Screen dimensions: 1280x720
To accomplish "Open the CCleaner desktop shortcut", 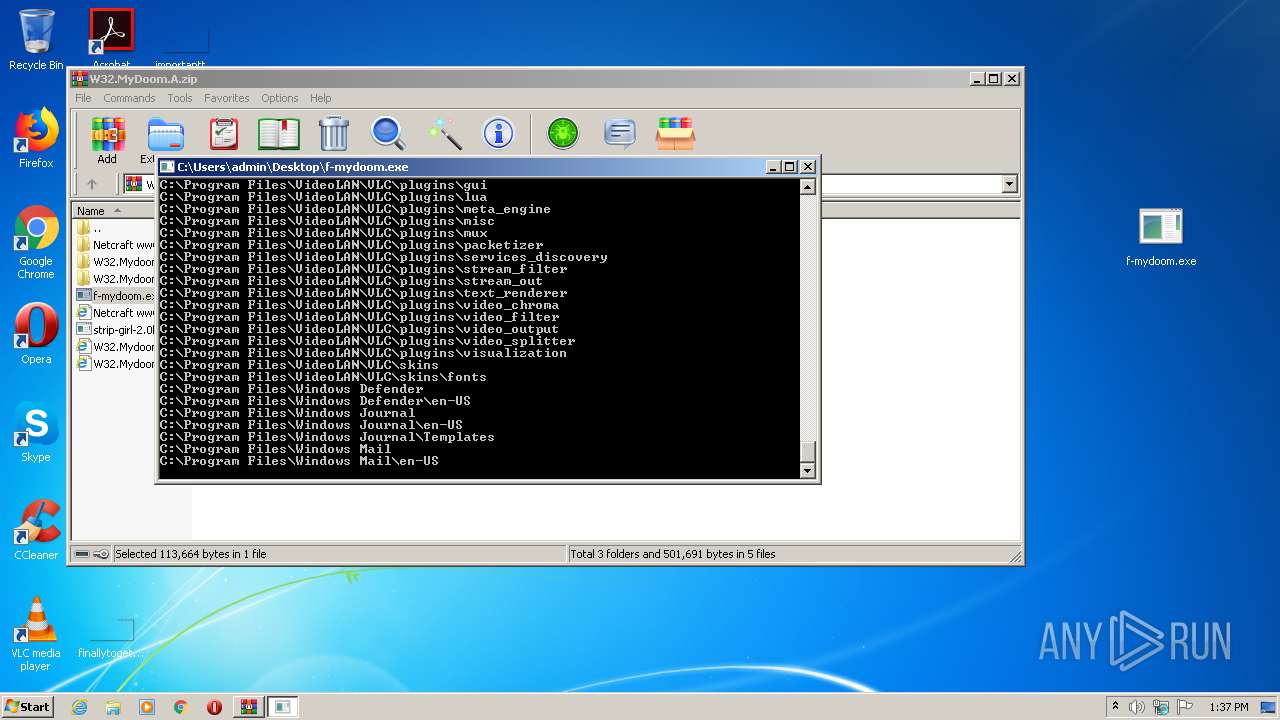I will tap(36, 530).
